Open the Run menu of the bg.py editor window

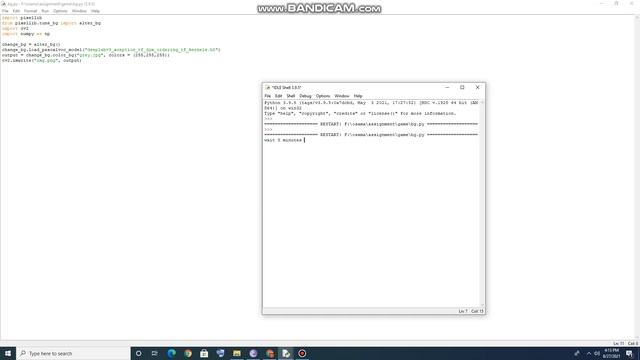point(45,11)
